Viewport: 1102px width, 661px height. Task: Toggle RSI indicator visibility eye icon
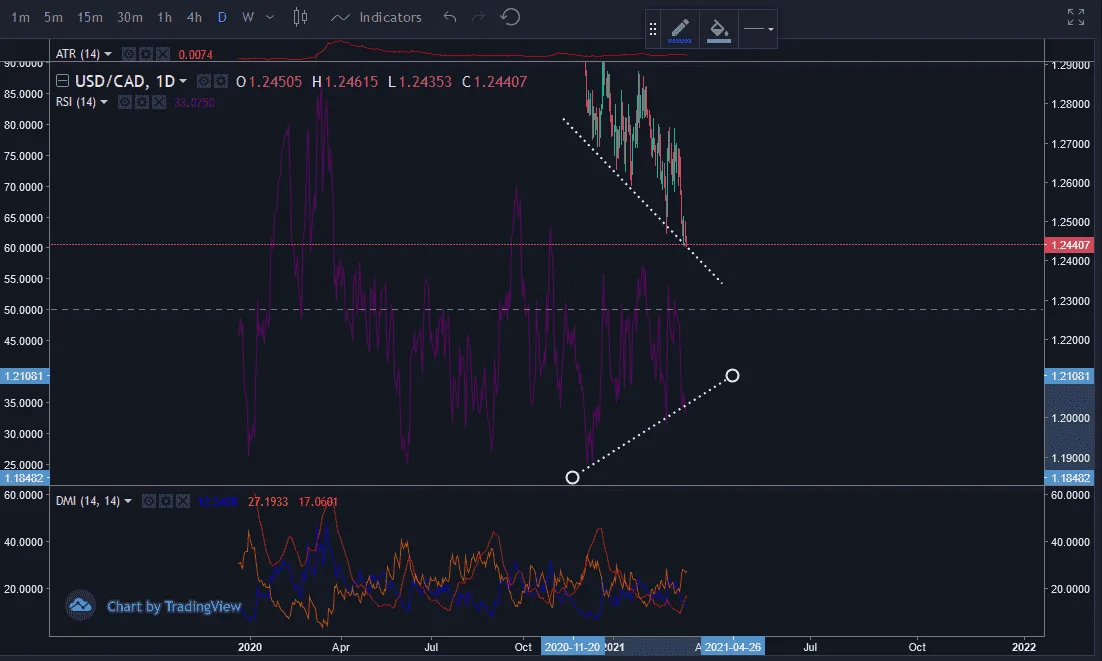pyautogui.click(x=125, y=103)
